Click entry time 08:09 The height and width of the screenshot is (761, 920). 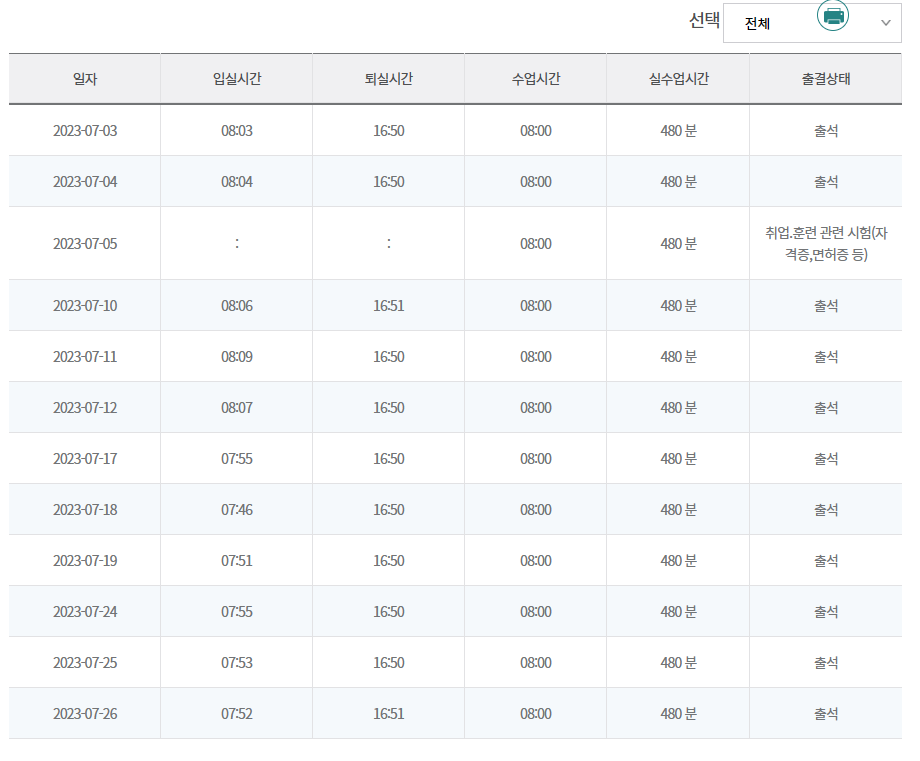pos(236,357)
